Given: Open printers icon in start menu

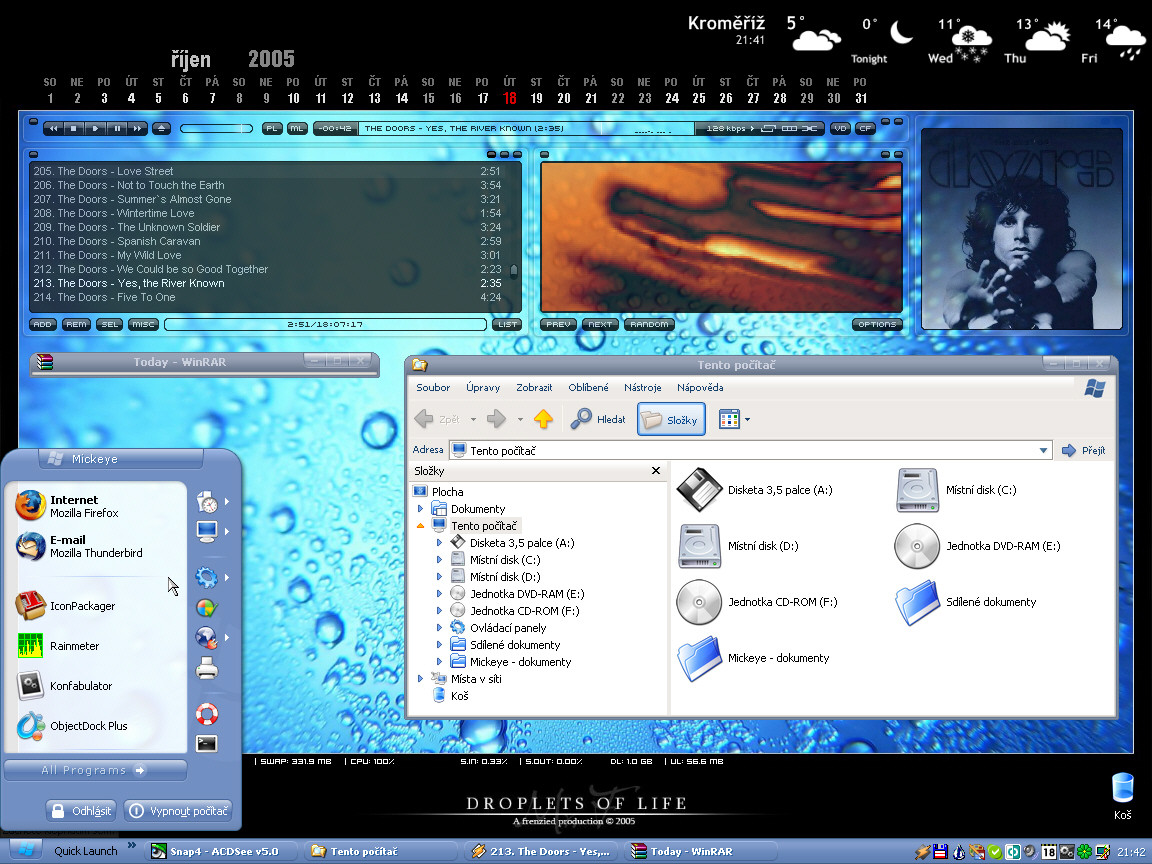Looking at the screenshot, I should pyautogui.click(x=207, y=668).
